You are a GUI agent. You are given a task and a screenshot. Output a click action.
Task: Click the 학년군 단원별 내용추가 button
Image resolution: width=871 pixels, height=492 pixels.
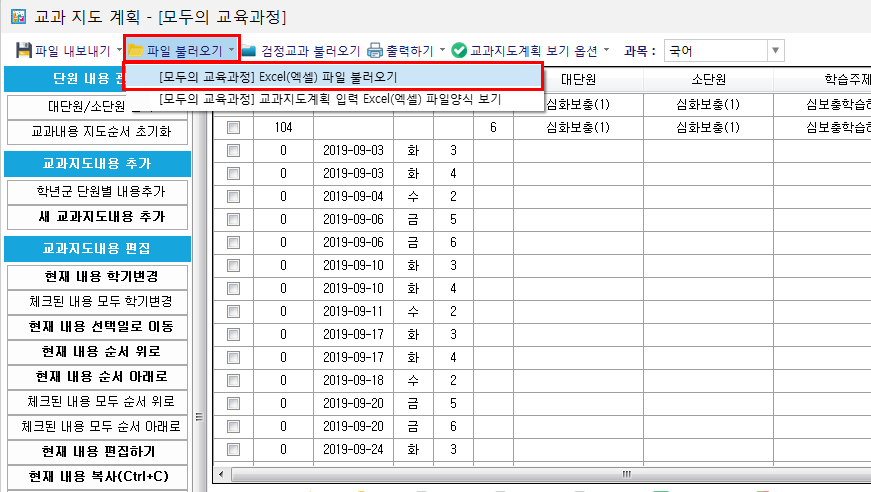[98, 192]
